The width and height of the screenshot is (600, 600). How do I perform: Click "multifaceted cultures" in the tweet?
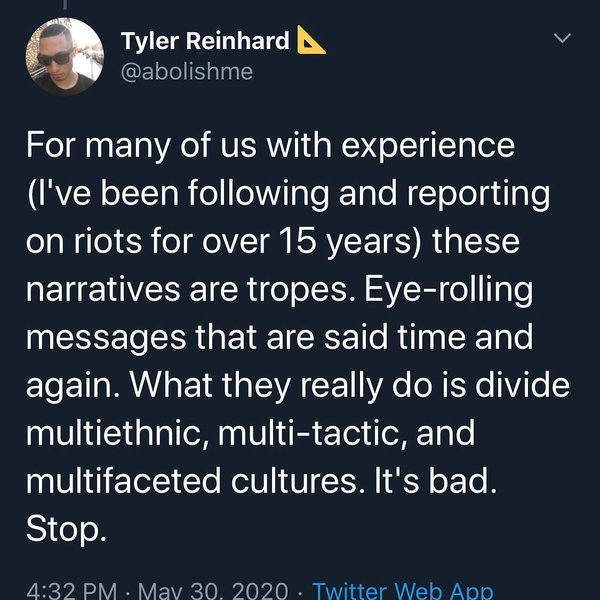pos(191,480)
